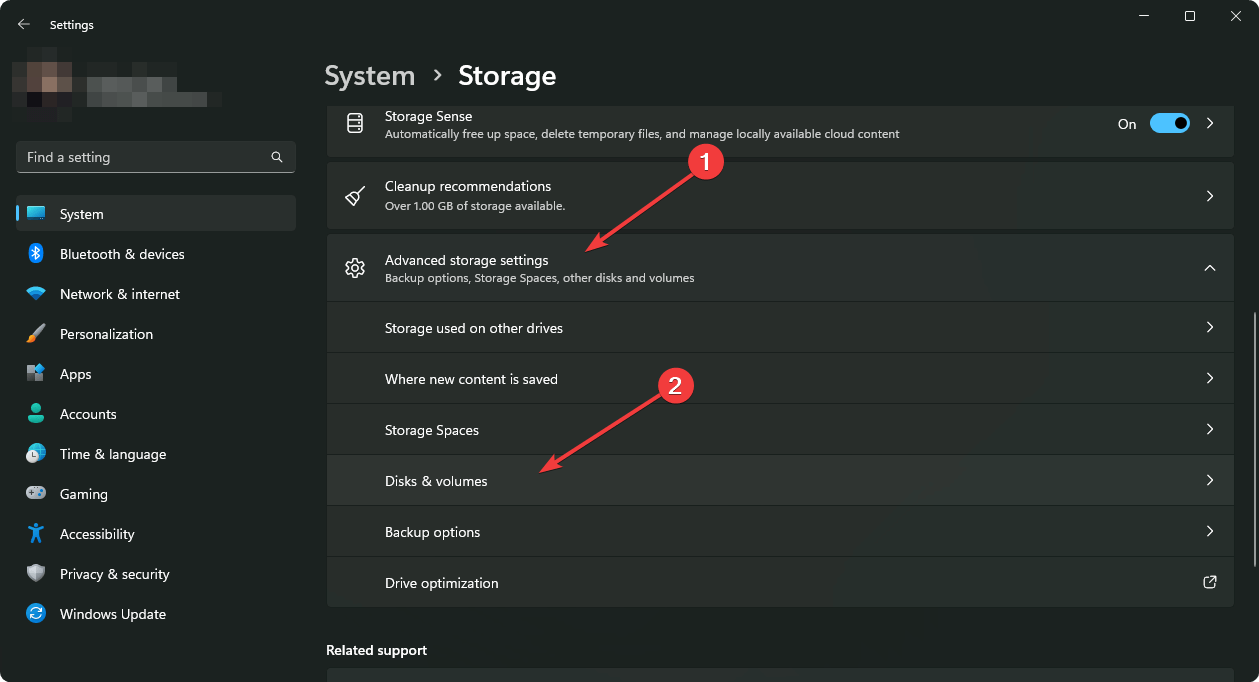Open Storage Spaces chevron arrow
Image resolution: width=1259 pixels, height=682 pixels.
coord(1210,429)
